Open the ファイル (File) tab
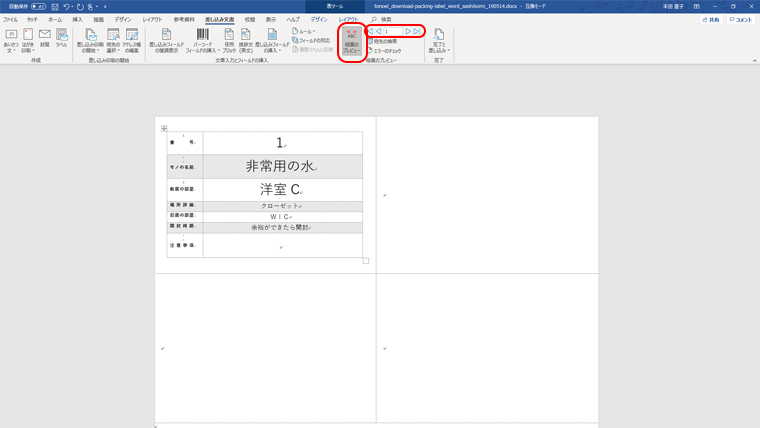This screenshot has height=428, width=760. click(10, 19)
